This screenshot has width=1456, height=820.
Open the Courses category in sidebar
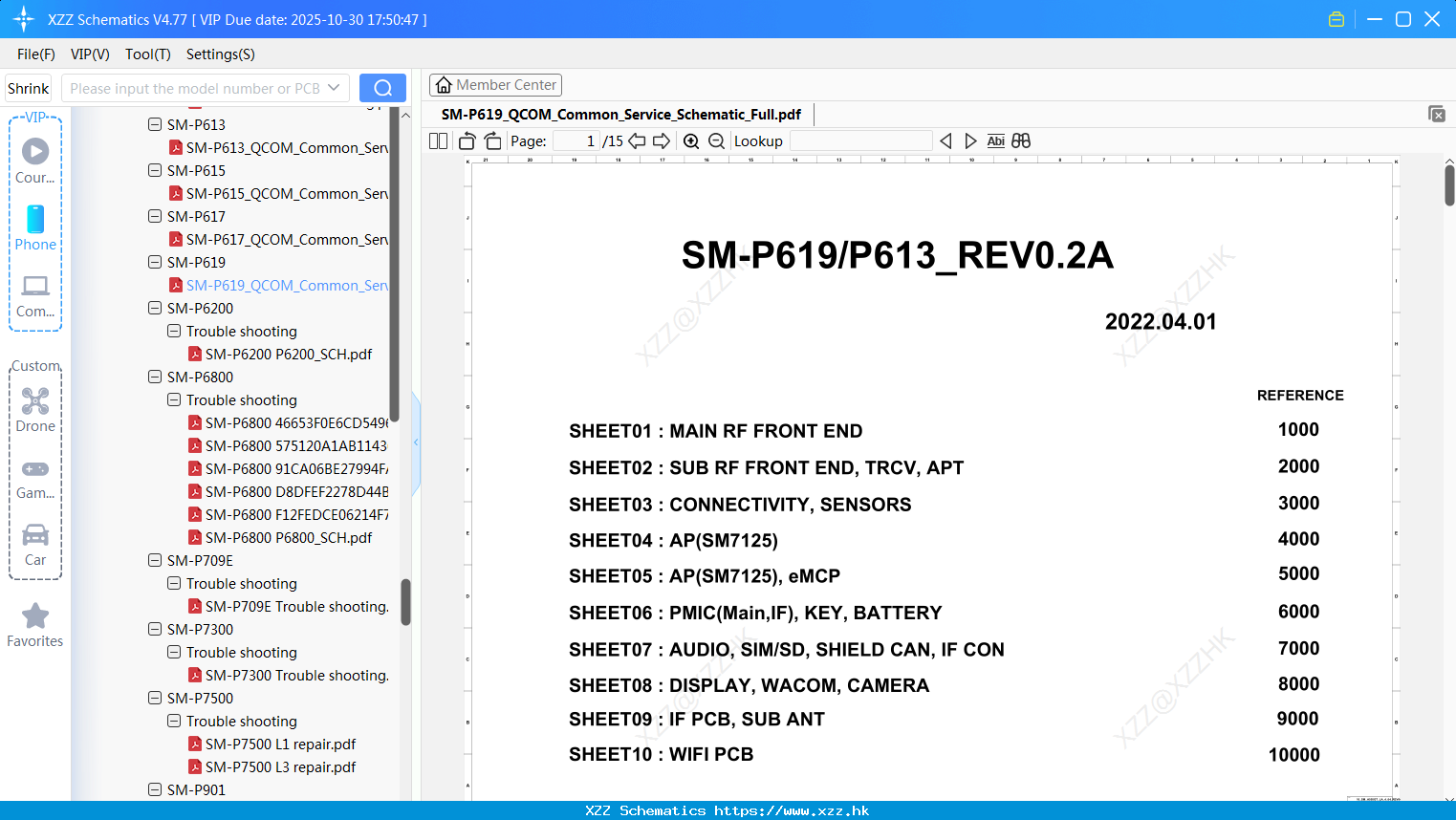[x=35, y=161]
